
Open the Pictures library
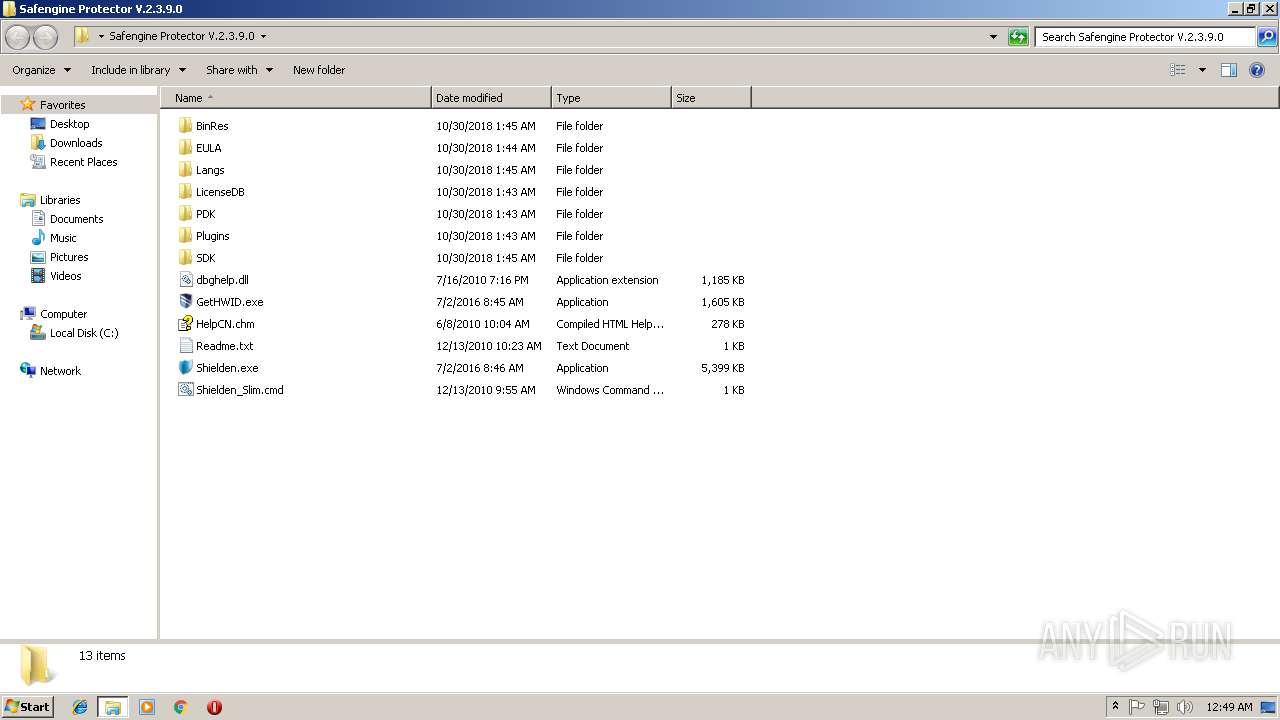point(69,257)
